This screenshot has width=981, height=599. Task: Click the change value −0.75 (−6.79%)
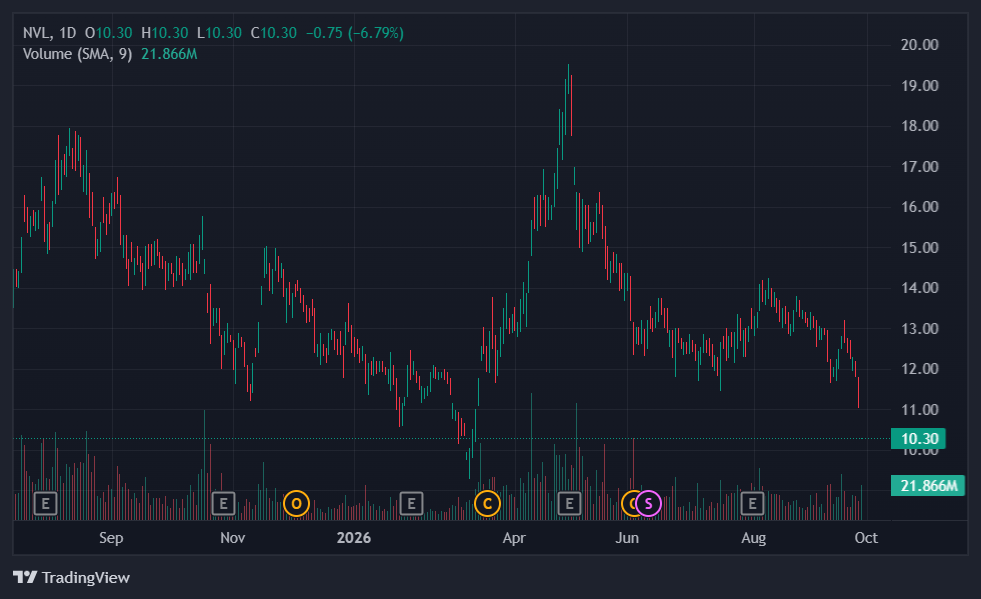(x=355, y=33)
